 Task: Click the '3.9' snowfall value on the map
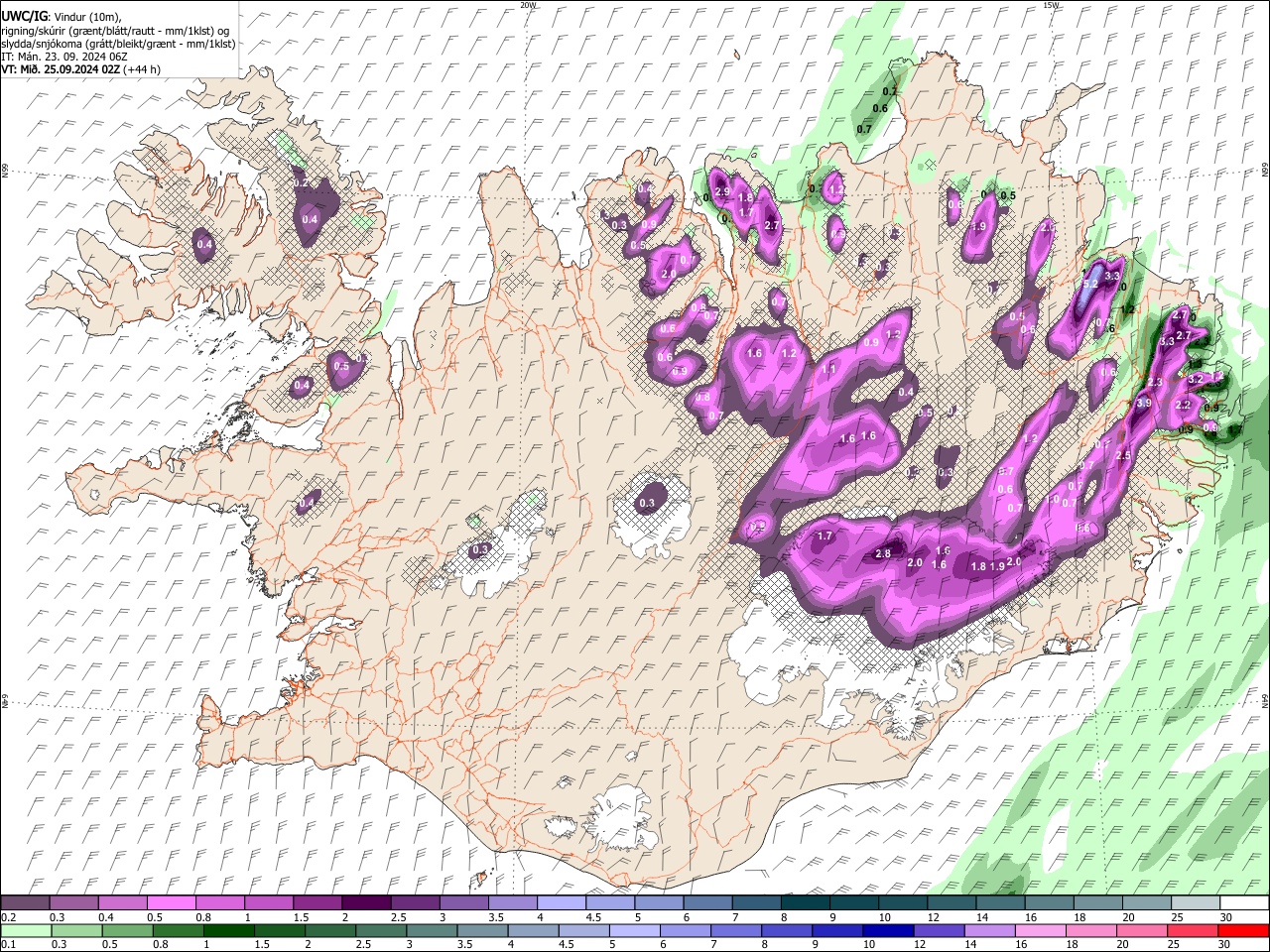coord(1143,403)
